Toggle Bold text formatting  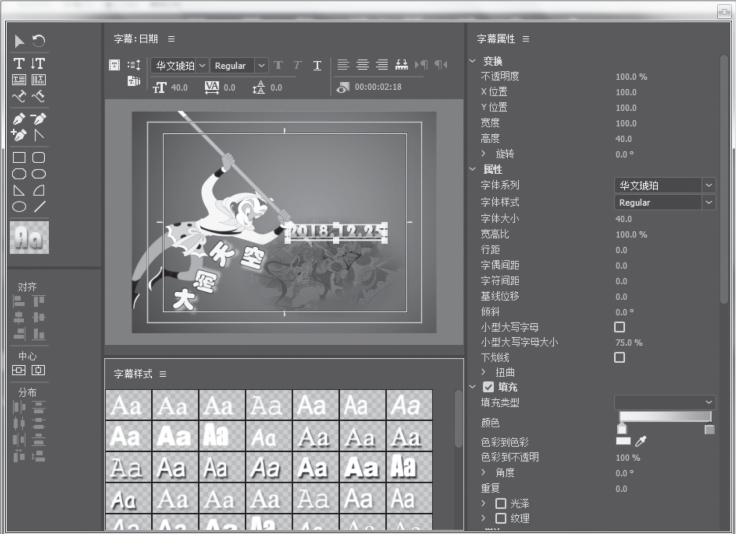278,65
